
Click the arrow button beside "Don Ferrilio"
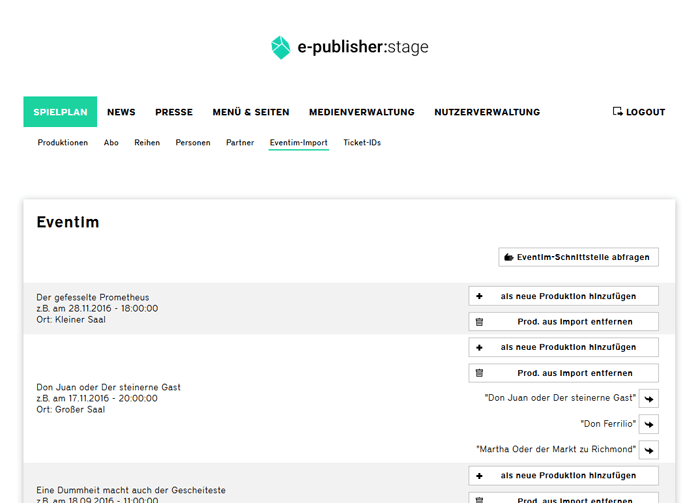pyautogui.click(x=649, y=424)
